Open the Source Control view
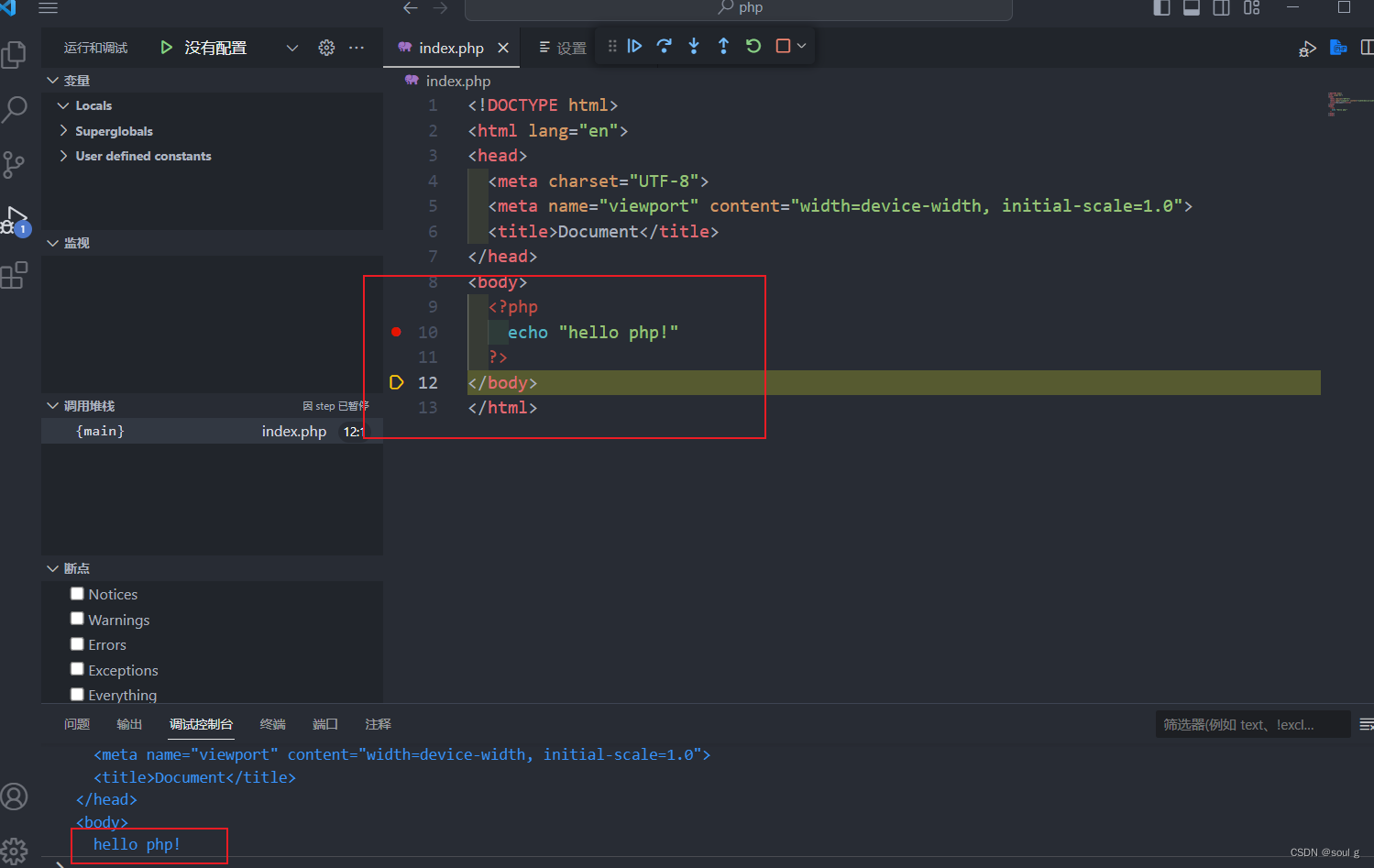The width and height of the screenshot is (1374, 868). coord(13,165)
